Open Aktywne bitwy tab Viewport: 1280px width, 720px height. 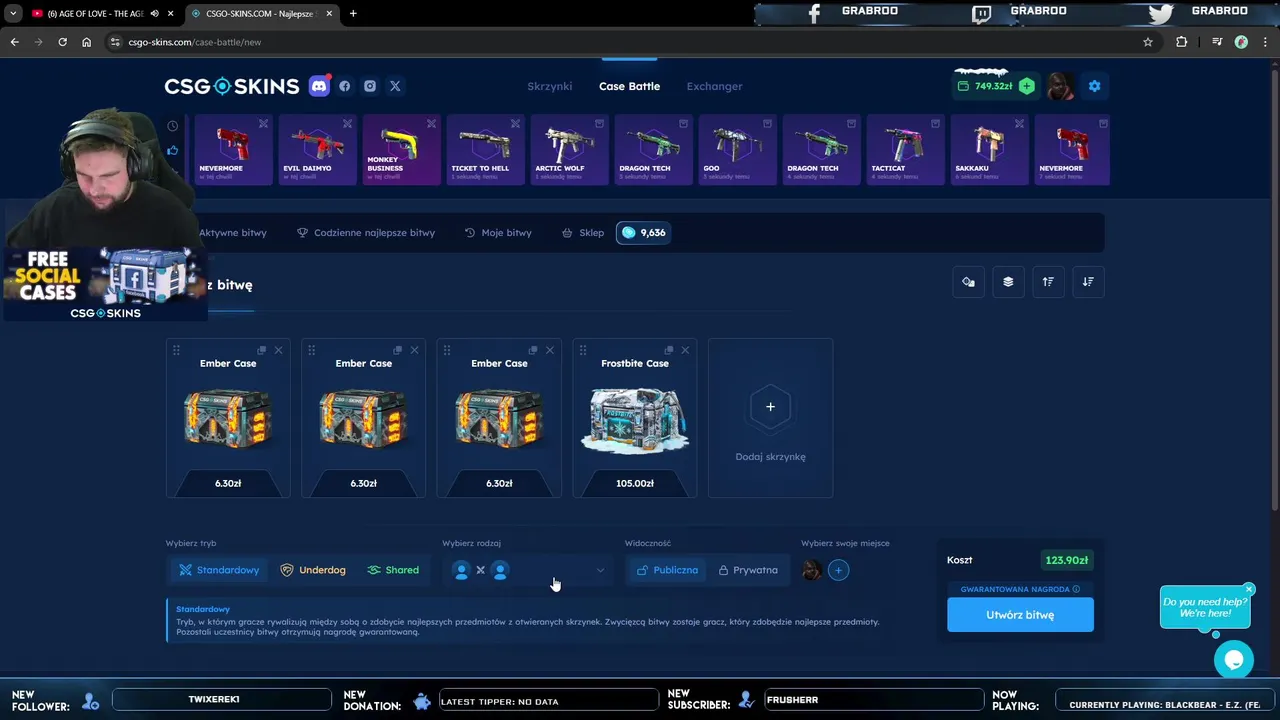coord(232,233)
